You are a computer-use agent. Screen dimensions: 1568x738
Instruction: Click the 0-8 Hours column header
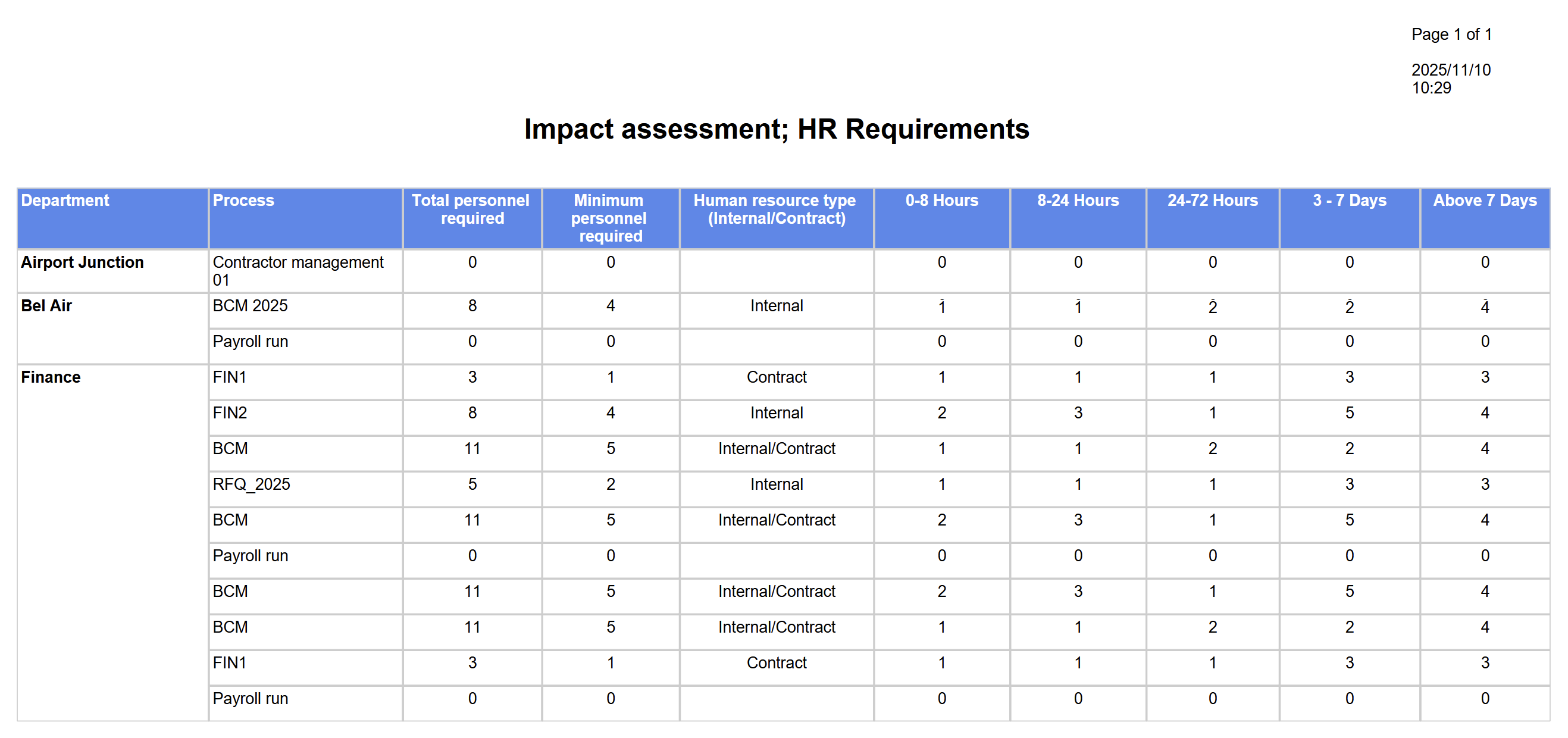(x=941, y=201)
